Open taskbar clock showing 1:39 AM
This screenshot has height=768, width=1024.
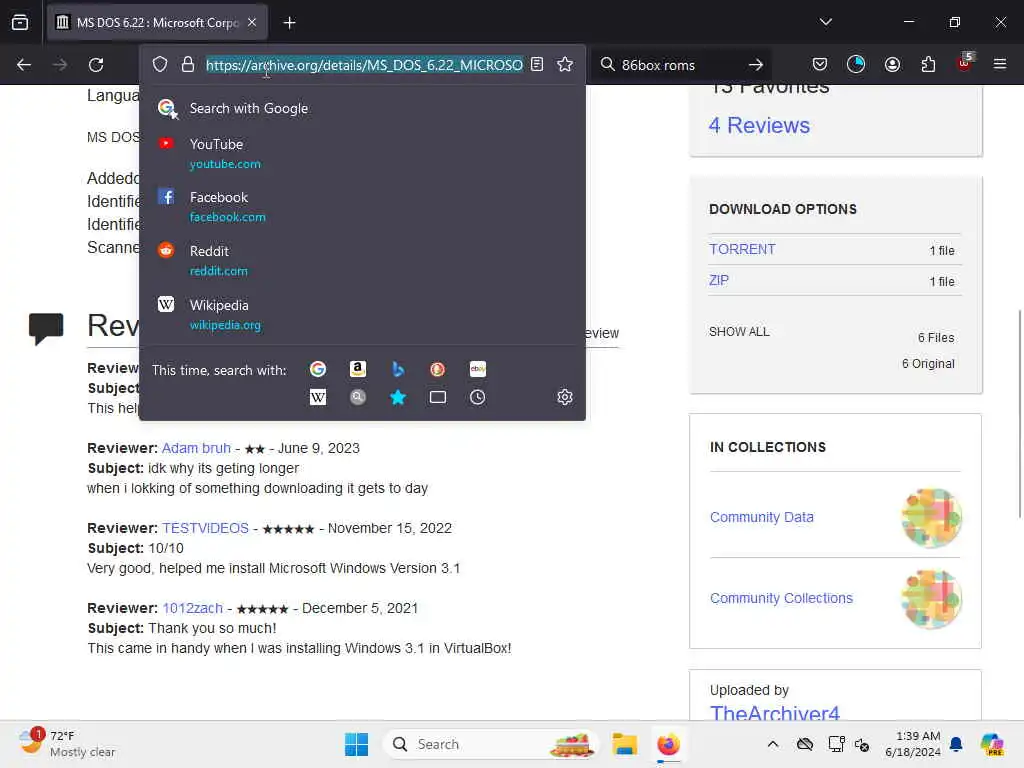click(x=912, y=744)
